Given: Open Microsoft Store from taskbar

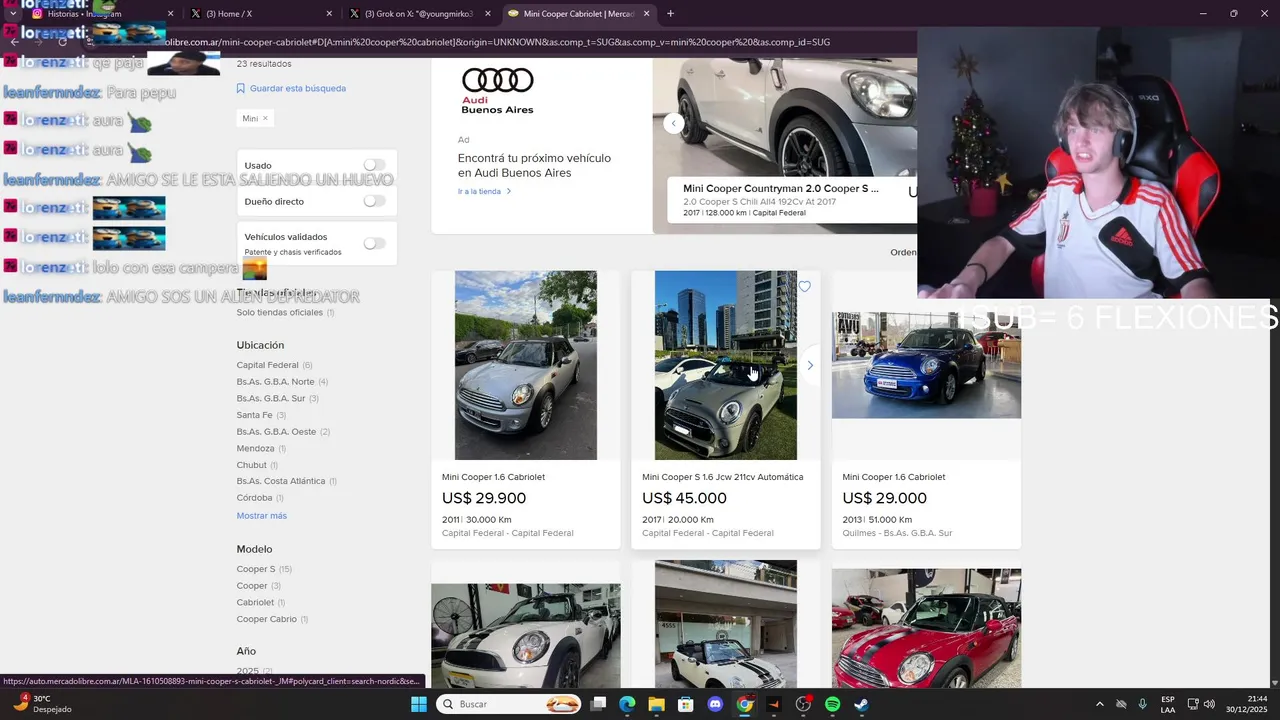Looking at the screenshot, I should [x=685, y=704].
